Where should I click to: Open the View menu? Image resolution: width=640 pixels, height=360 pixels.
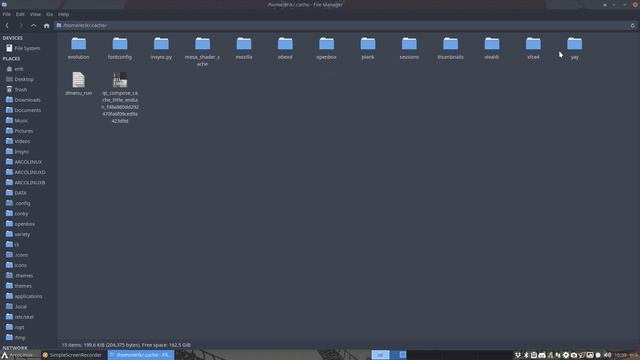(x=35, y=14)
